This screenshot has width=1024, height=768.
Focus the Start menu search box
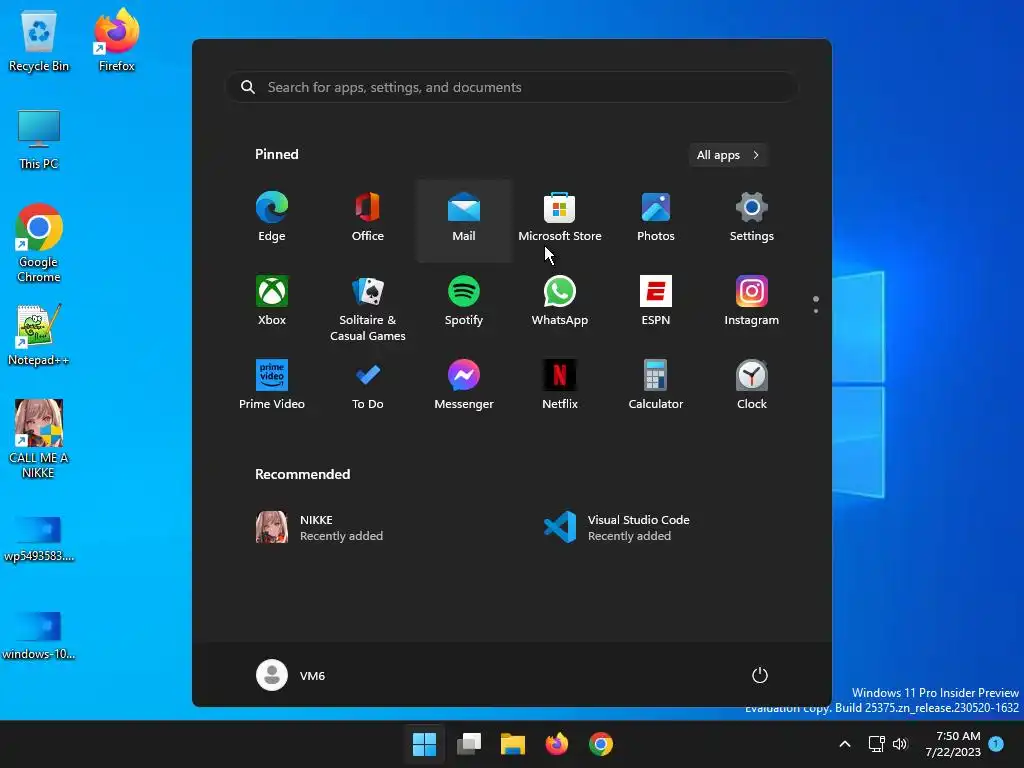coord(512,87)
